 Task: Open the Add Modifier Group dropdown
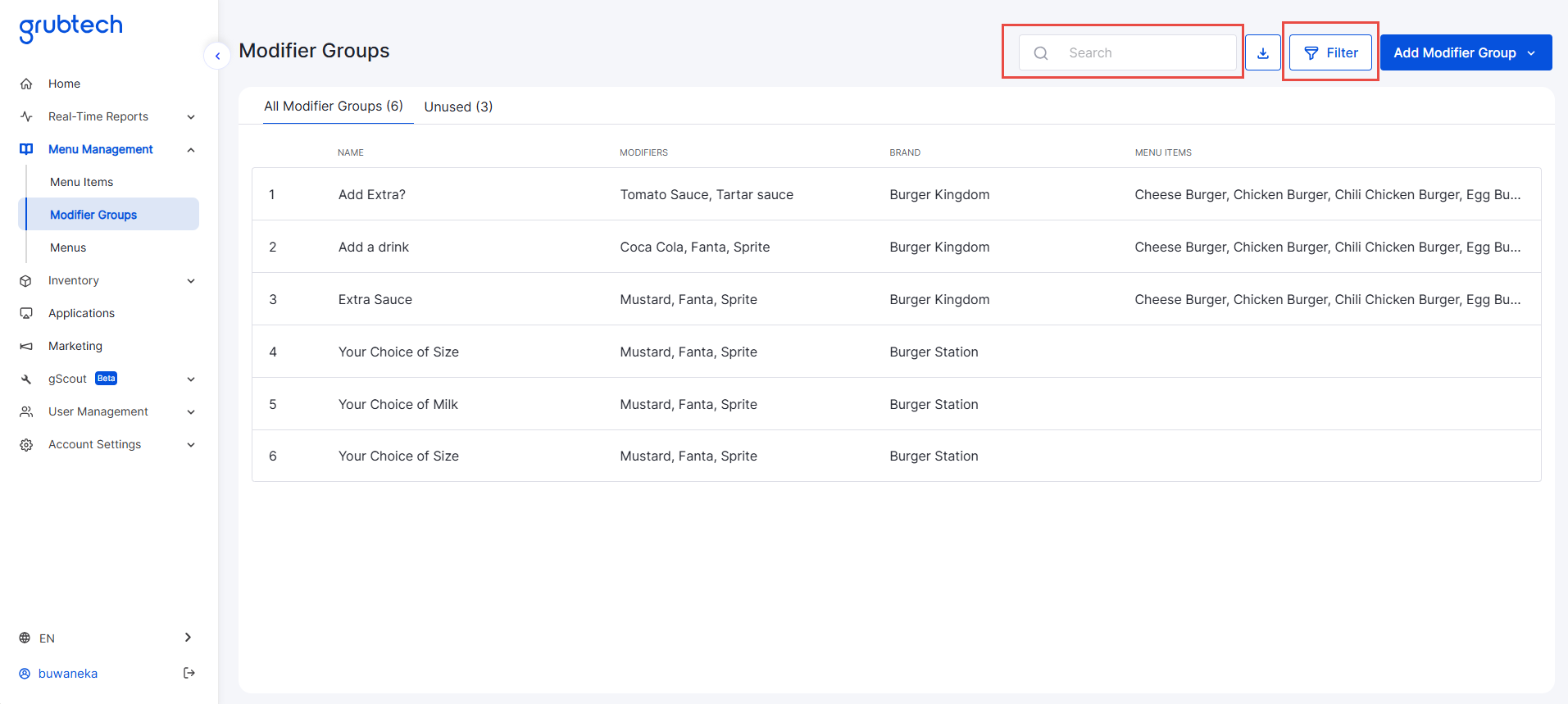coord(1466,52)
